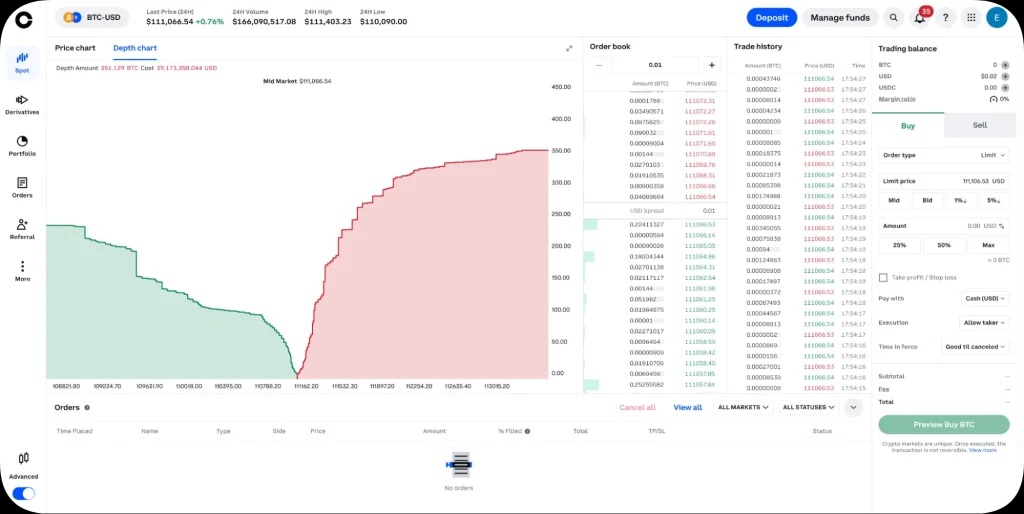This screenshot has width=1024, height=514.
Task: Click the search magnifier icon
Action: pos(893,17)
